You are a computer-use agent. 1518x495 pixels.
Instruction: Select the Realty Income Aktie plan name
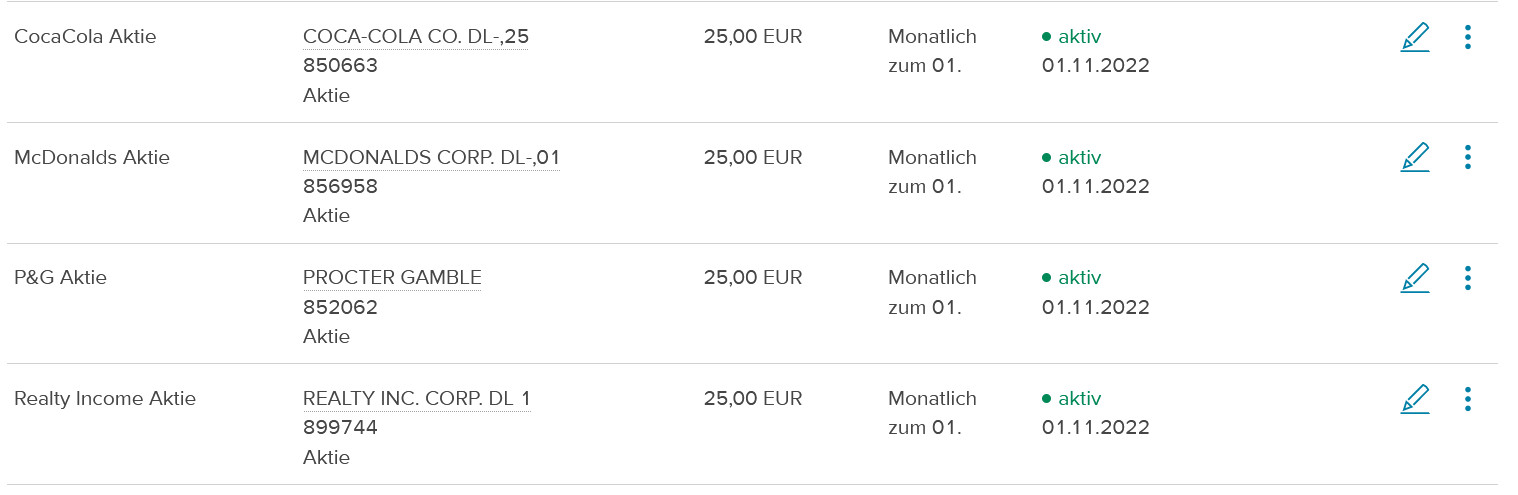click(105, 398)
